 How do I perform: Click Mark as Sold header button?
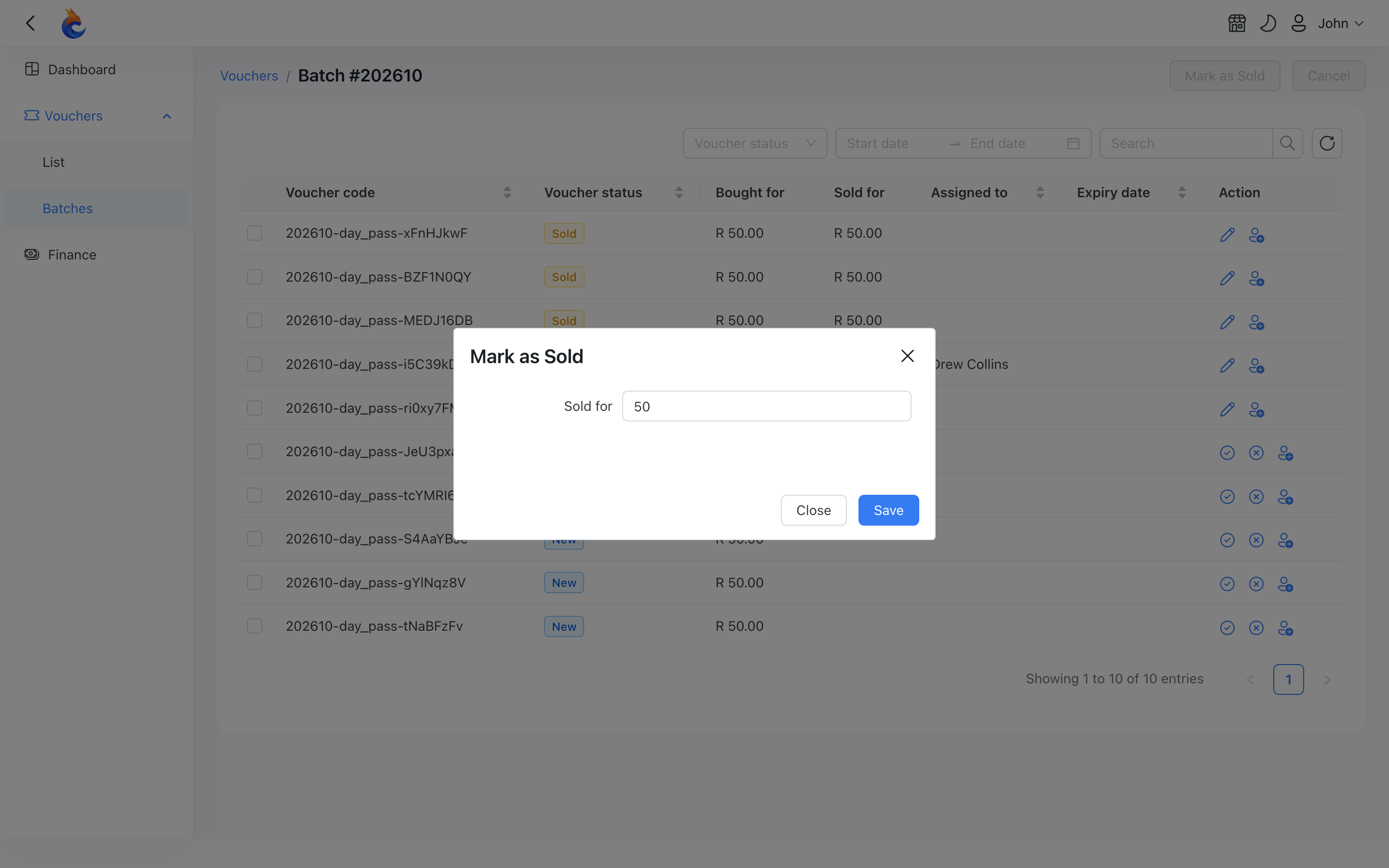point(1225,76)
